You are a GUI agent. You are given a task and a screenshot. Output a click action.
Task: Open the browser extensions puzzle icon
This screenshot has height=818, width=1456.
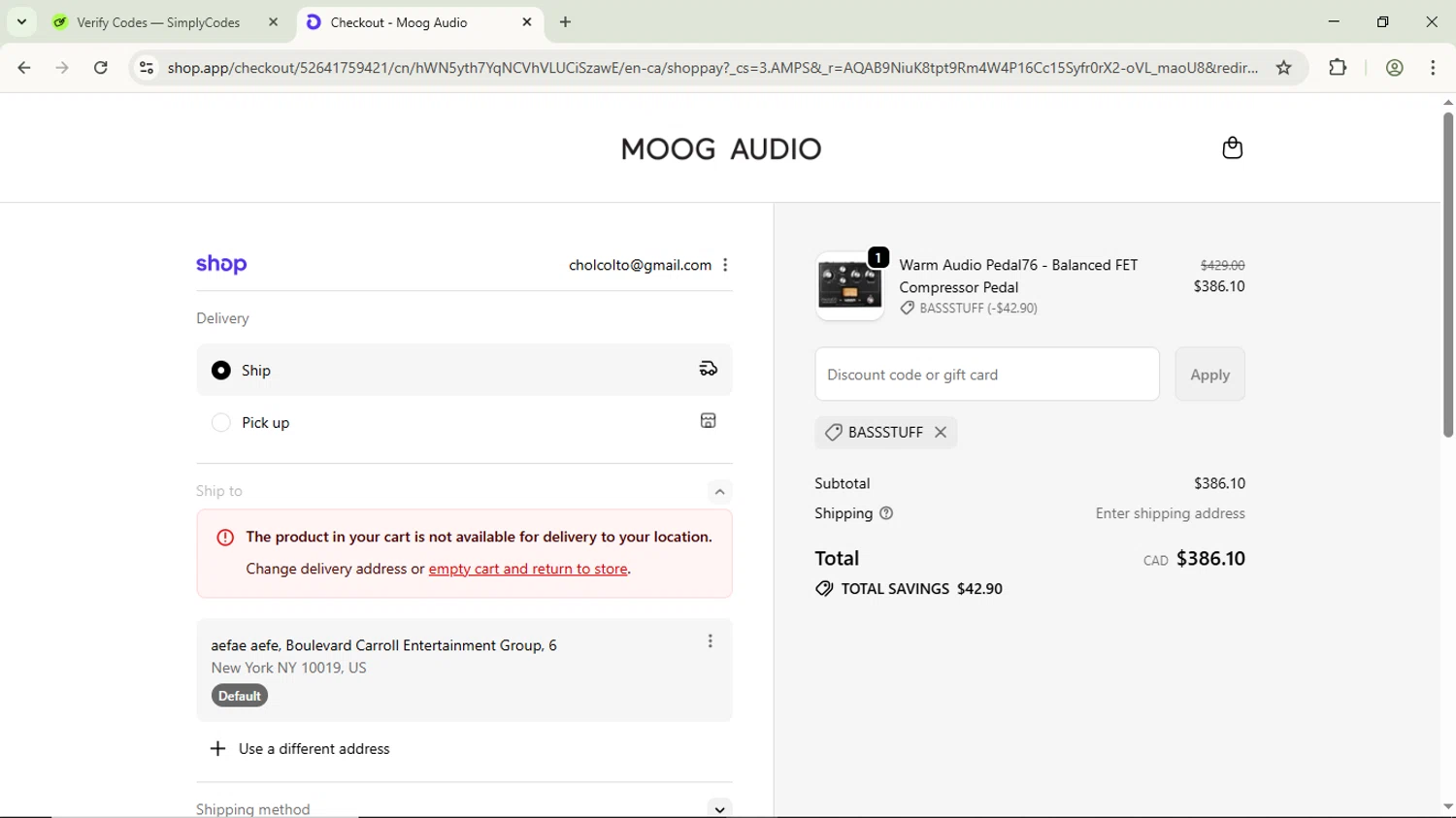tap(1338, 67)
